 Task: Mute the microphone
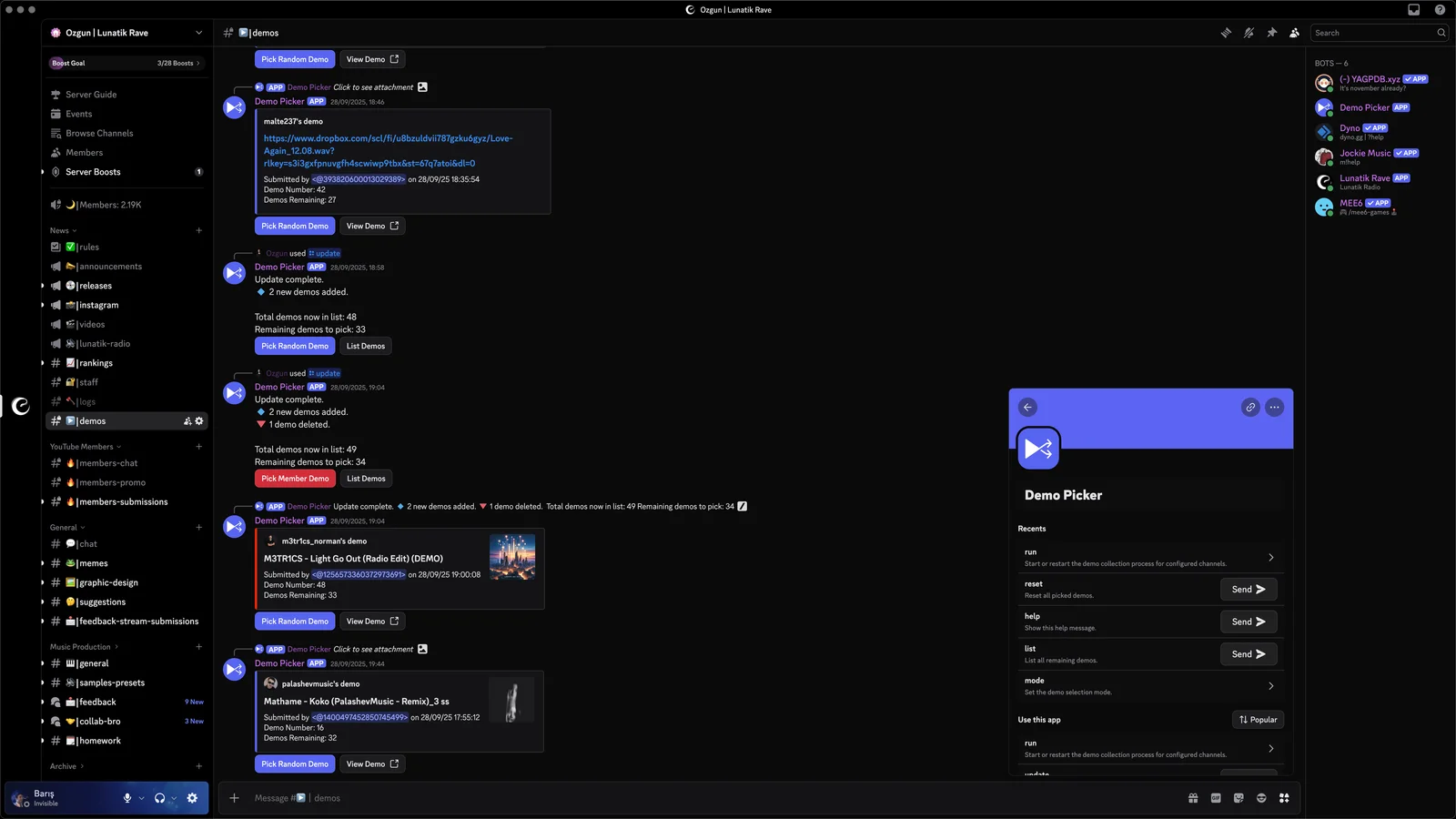coord(126,798)
